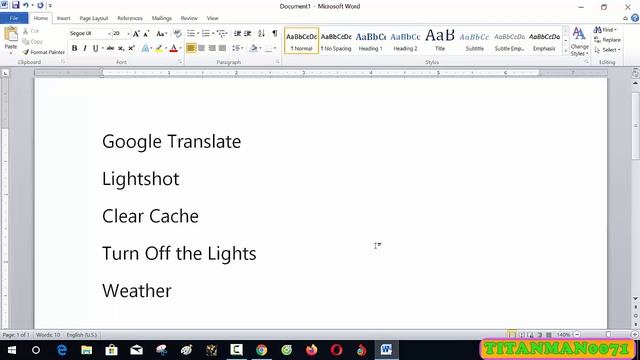
Task: Sort the selected text alphabetically
Action: [x=261, y=33]
